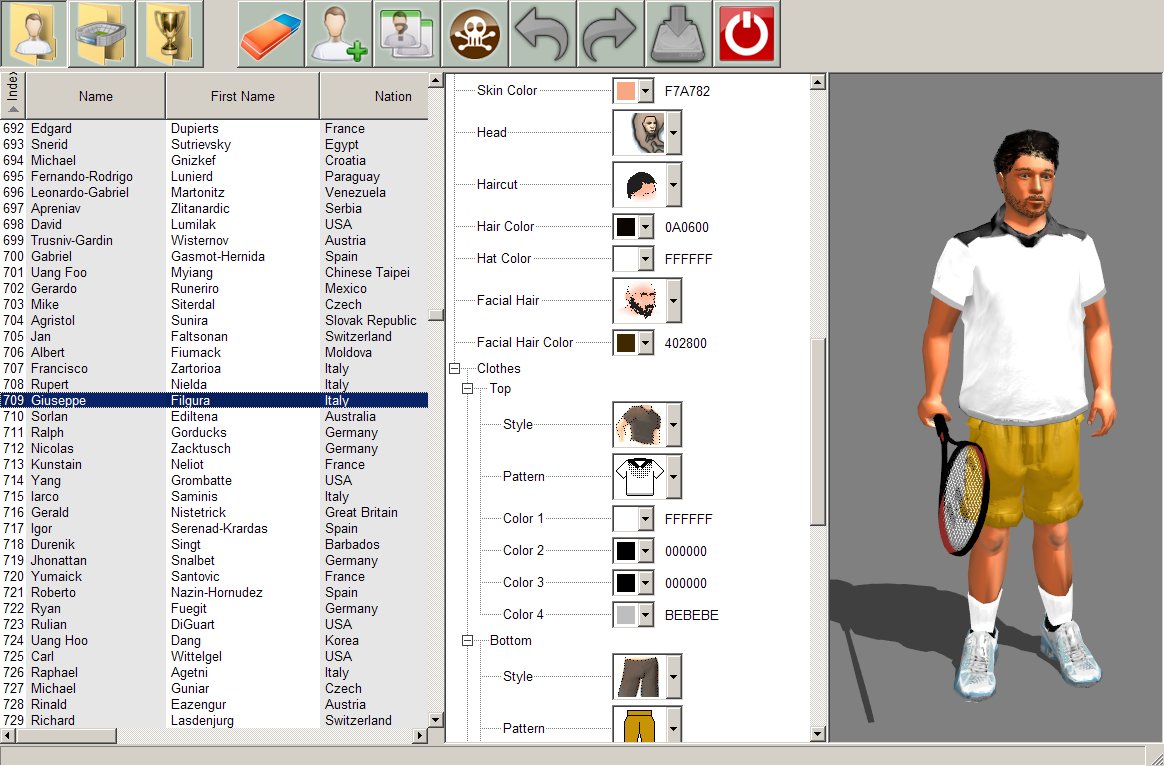This screenshot has height=766, width=1164.
Task: Click the player card copy icon
Action: point(407,34)
